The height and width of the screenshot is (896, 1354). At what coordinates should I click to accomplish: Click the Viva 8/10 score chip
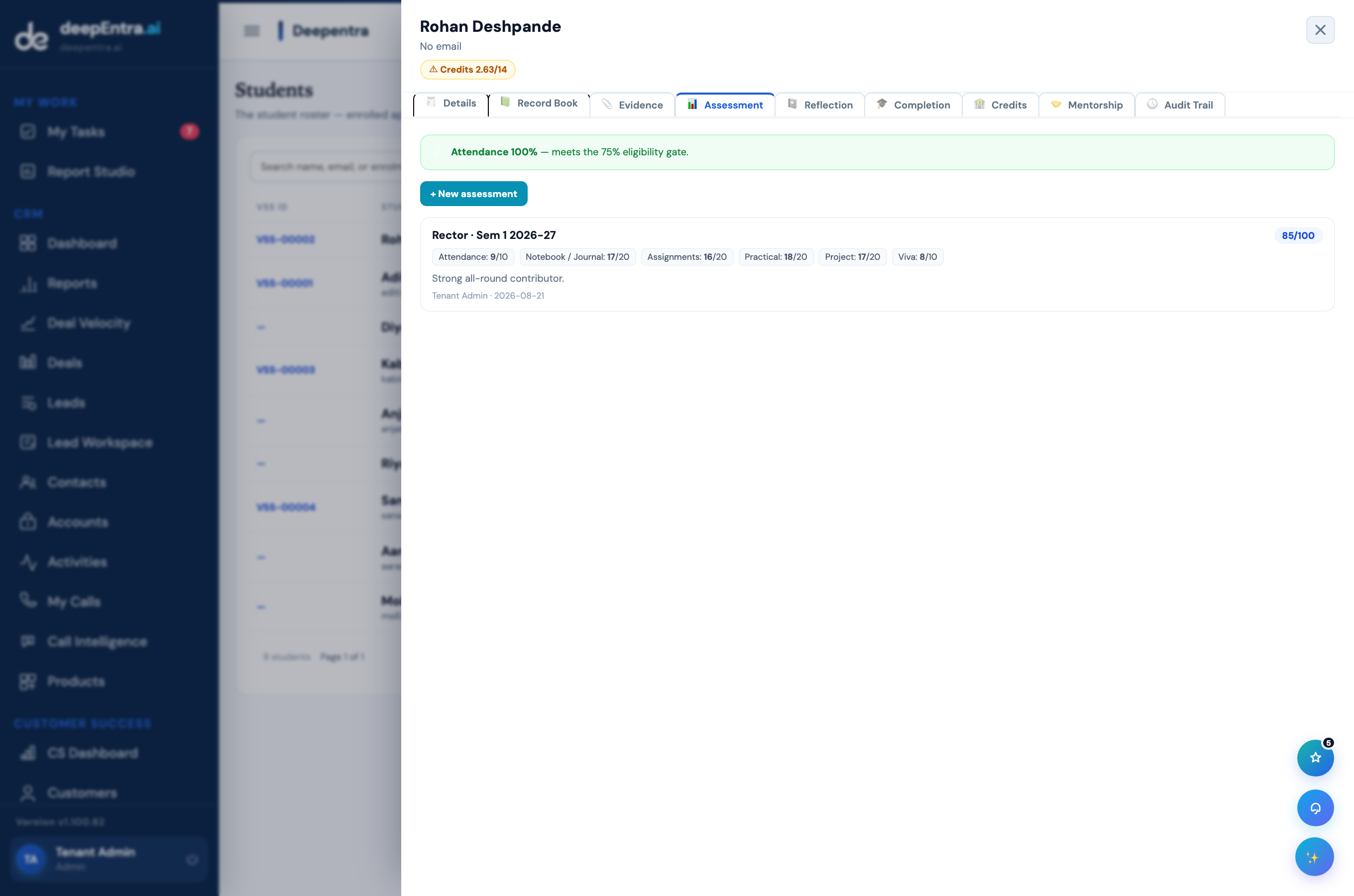pos(917,256)
